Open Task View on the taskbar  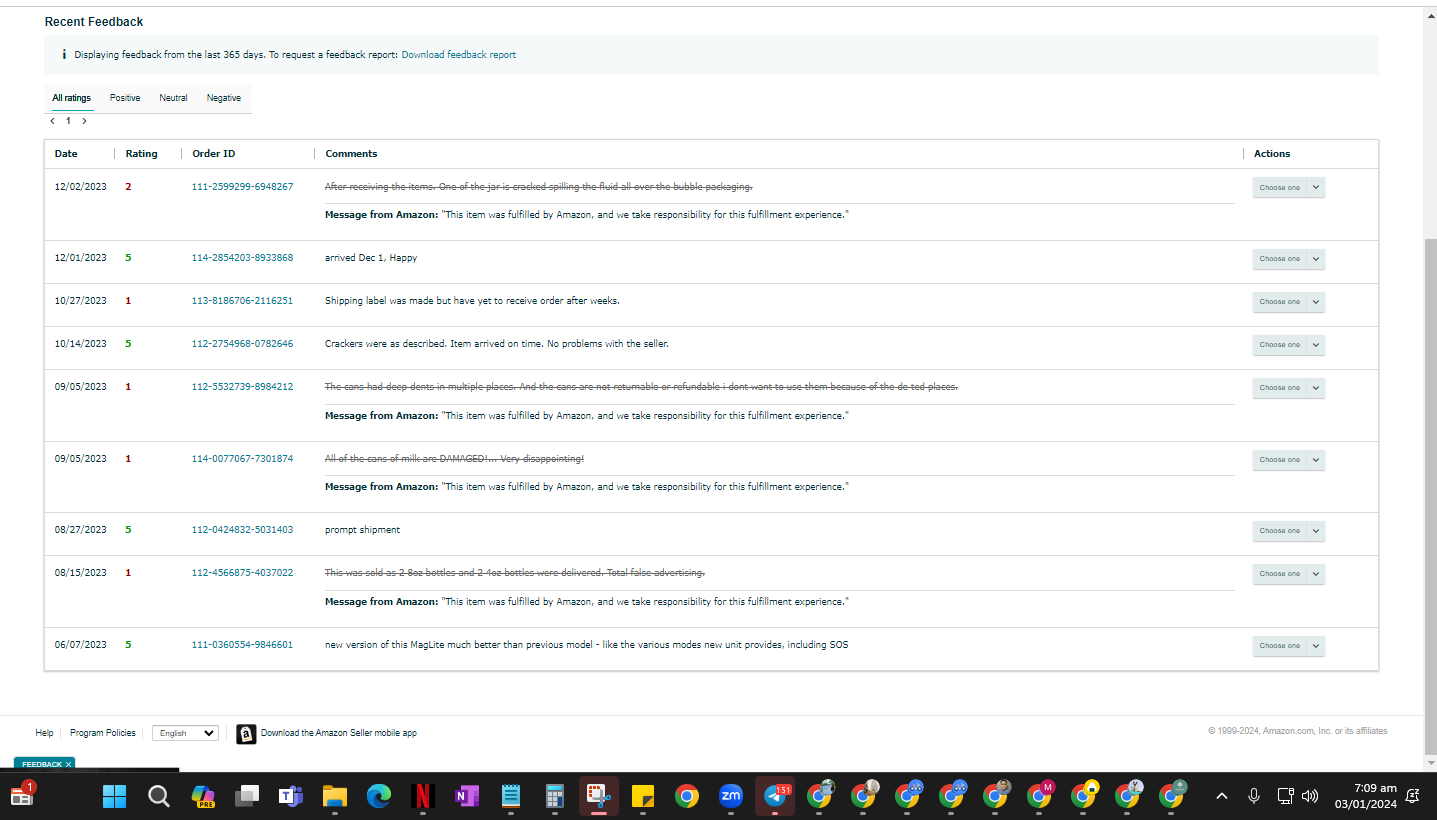pos(247,796)
